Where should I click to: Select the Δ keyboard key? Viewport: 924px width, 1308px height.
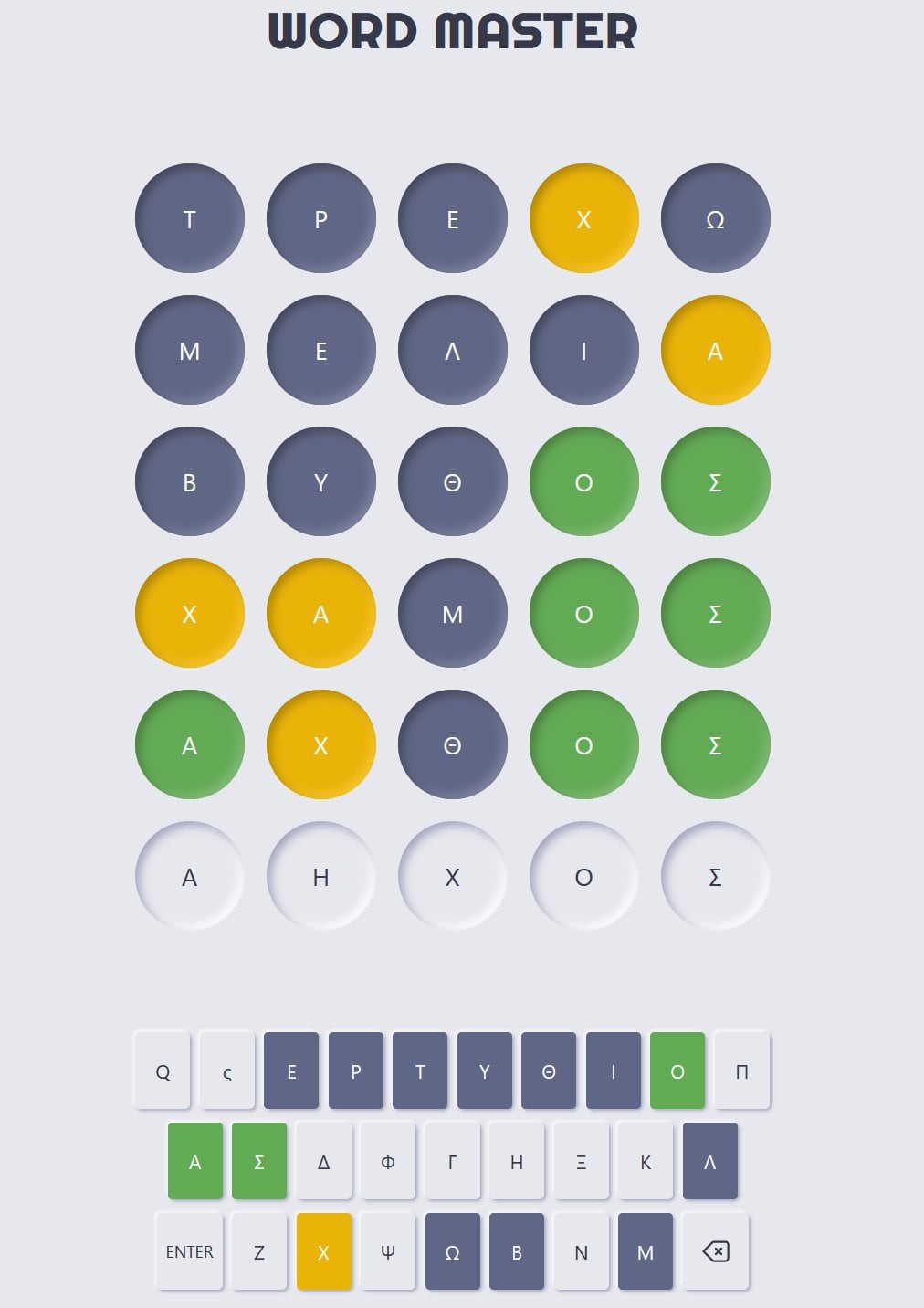click(323, 1161)
